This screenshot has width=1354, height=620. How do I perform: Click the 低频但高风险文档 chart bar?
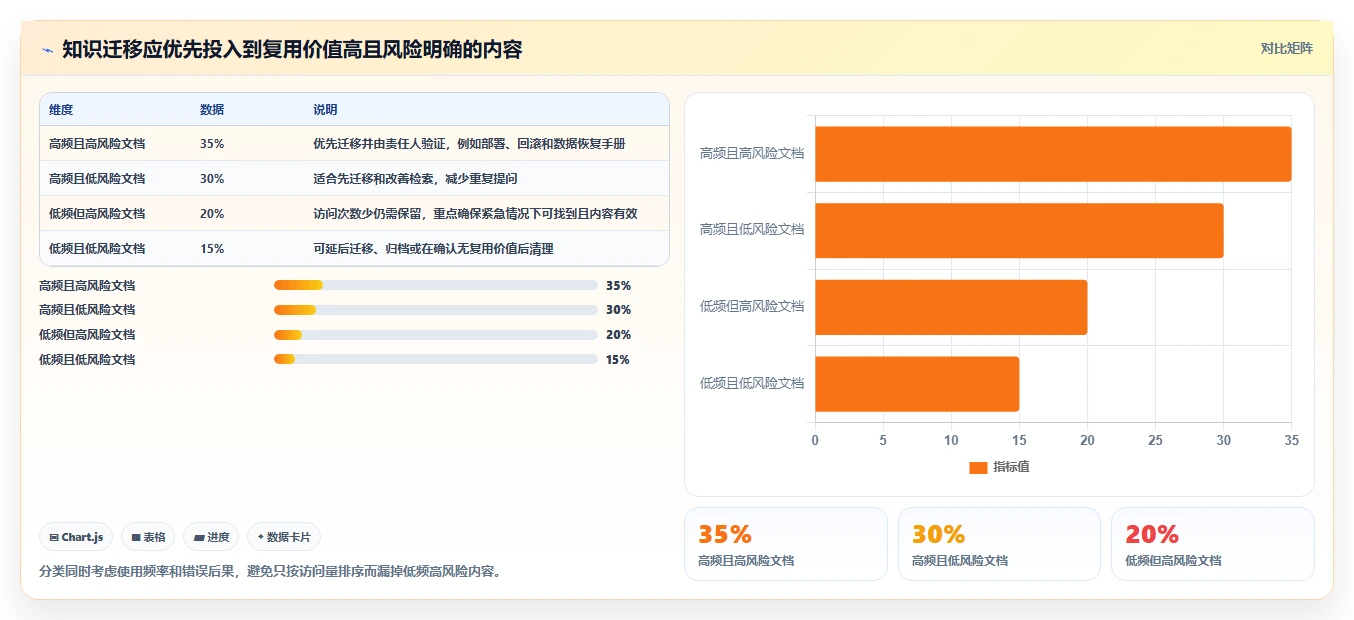951,307
